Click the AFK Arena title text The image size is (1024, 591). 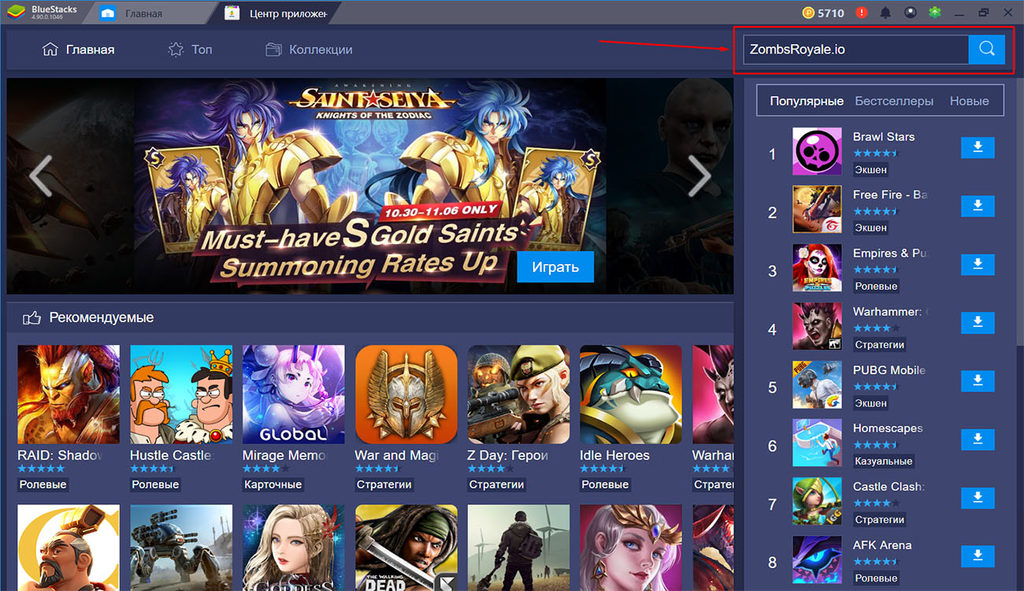point(882,545)
